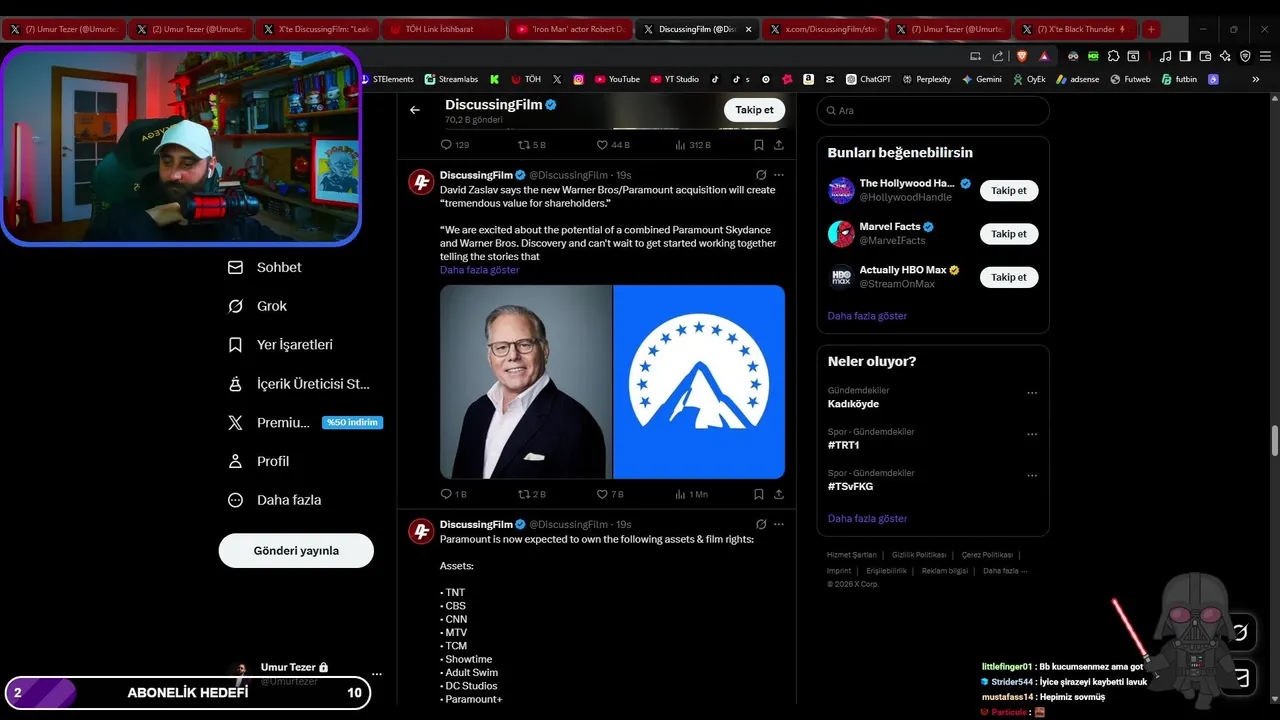The width and height of the screenshot is (1280, 720).
Task: Open Sohbet in the left sidebar
Action: tap(265, 267)
